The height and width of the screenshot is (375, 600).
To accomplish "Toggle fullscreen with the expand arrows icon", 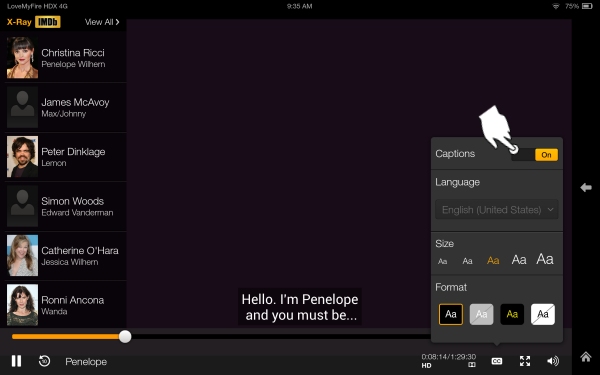I will [x=525, y=361].
